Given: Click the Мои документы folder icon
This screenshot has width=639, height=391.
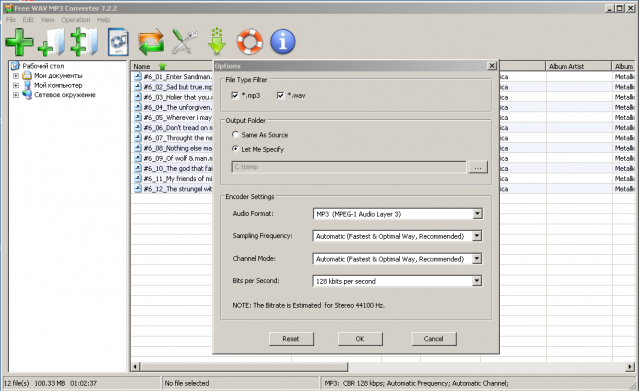Looking at the screenshot, I should pyautogui.click(x=27, y=75).
